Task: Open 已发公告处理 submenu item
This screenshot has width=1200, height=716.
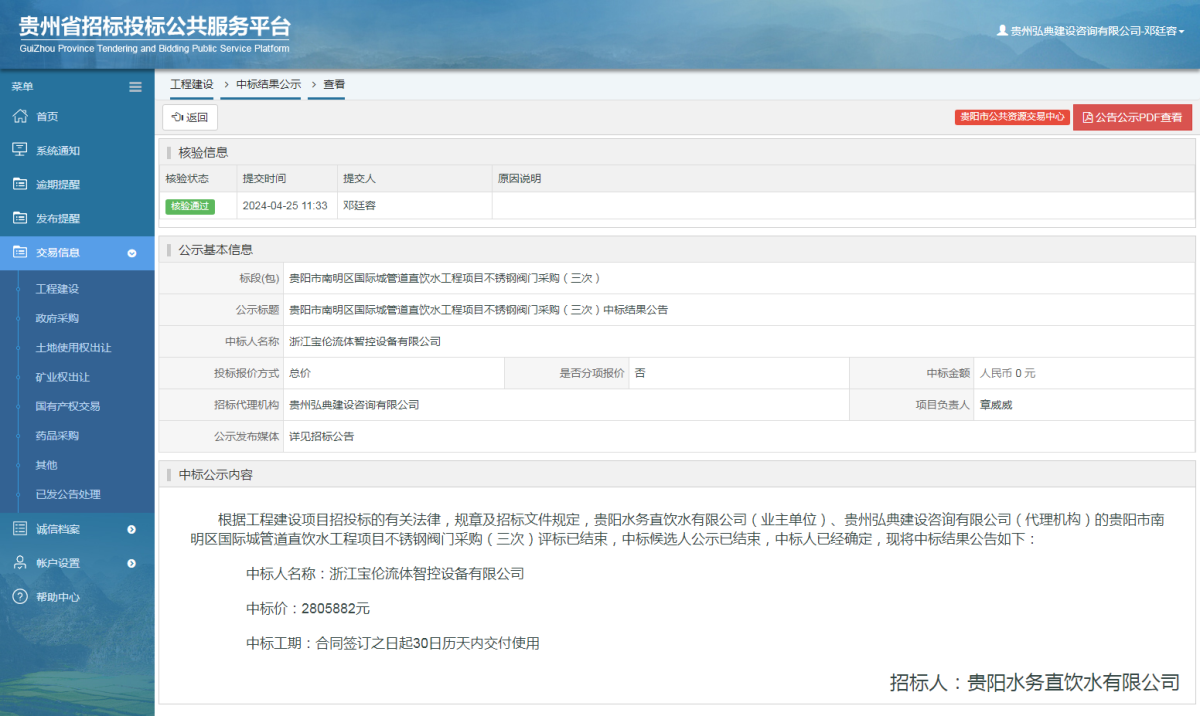Action: point(68,494)
